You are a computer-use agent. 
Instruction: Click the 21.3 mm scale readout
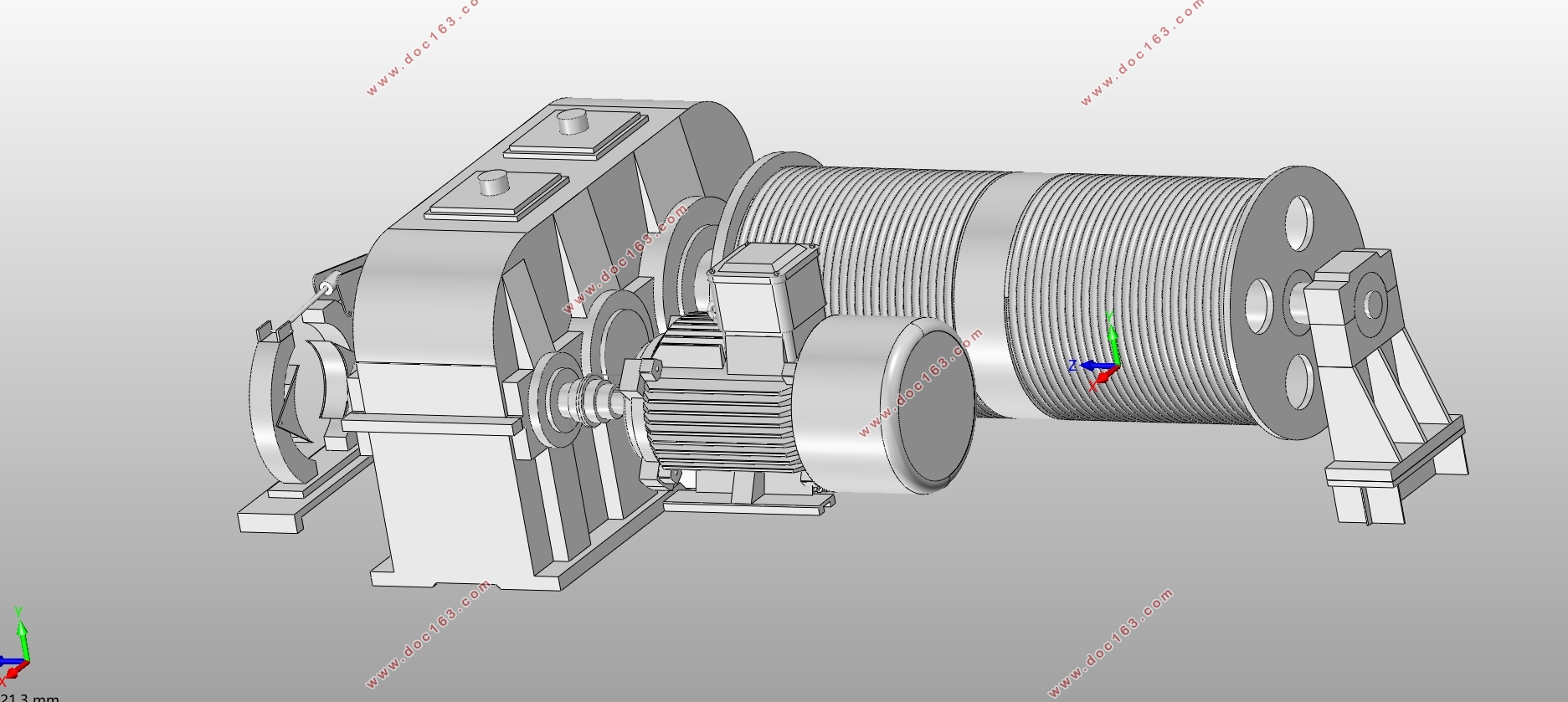click(29, 697)
